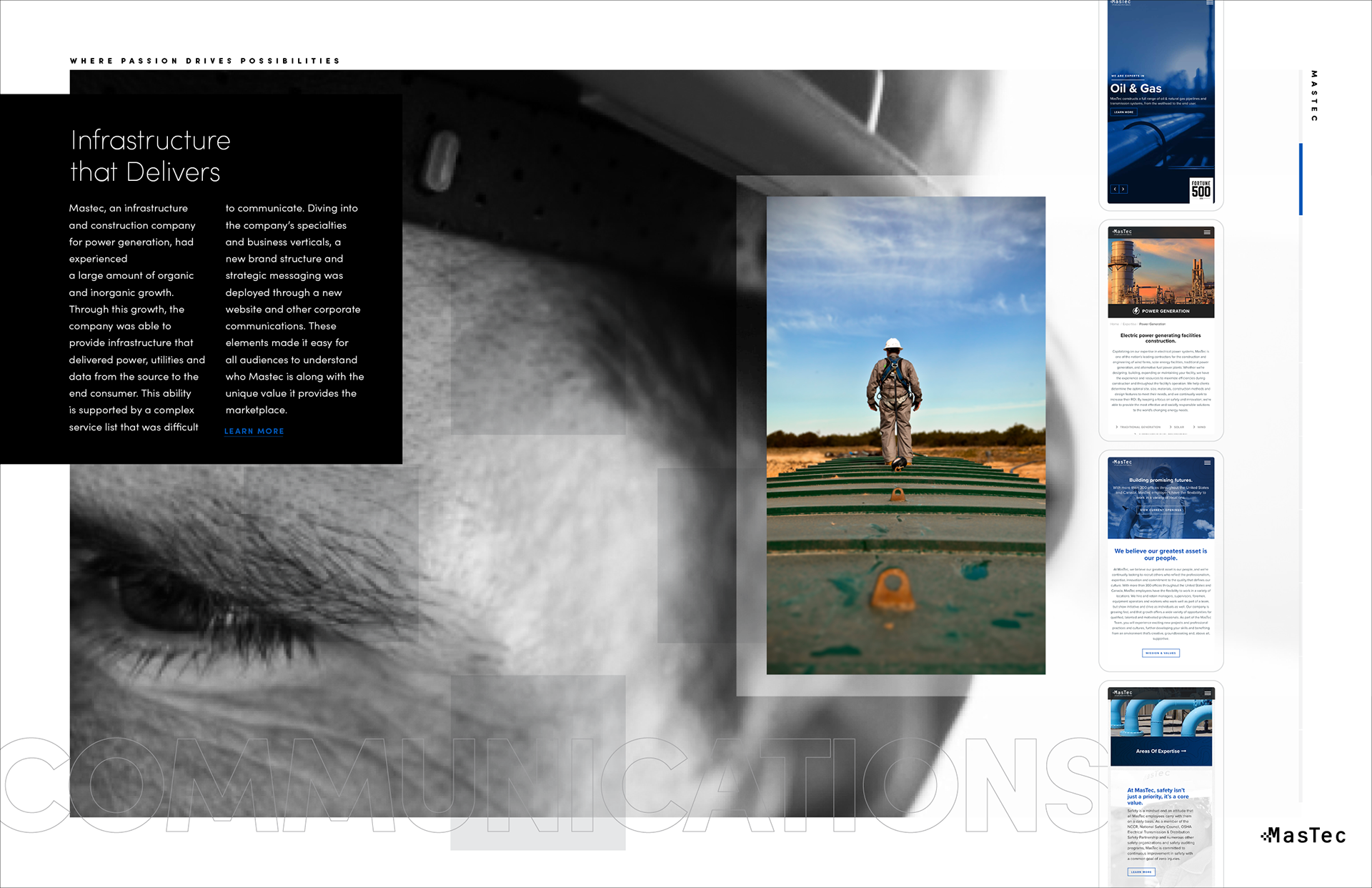Open hamburger menu on Oil & Gas mobile screen
Image resolution: width=1372 pixels, height=888 pixels.
1209,3
